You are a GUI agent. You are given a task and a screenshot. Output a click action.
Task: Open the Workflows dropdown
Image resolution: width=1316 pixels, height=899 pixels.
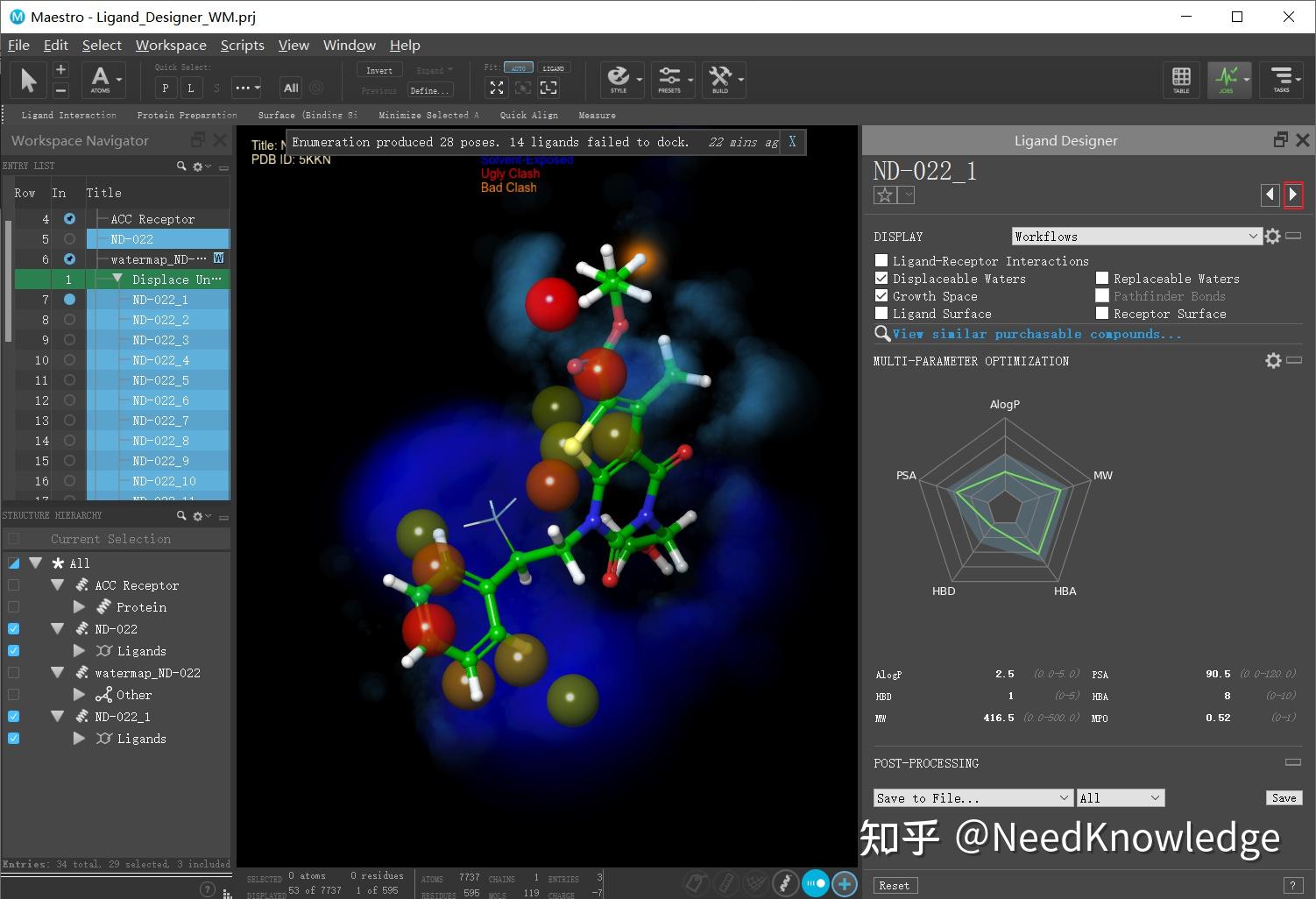coord(1136,236)
